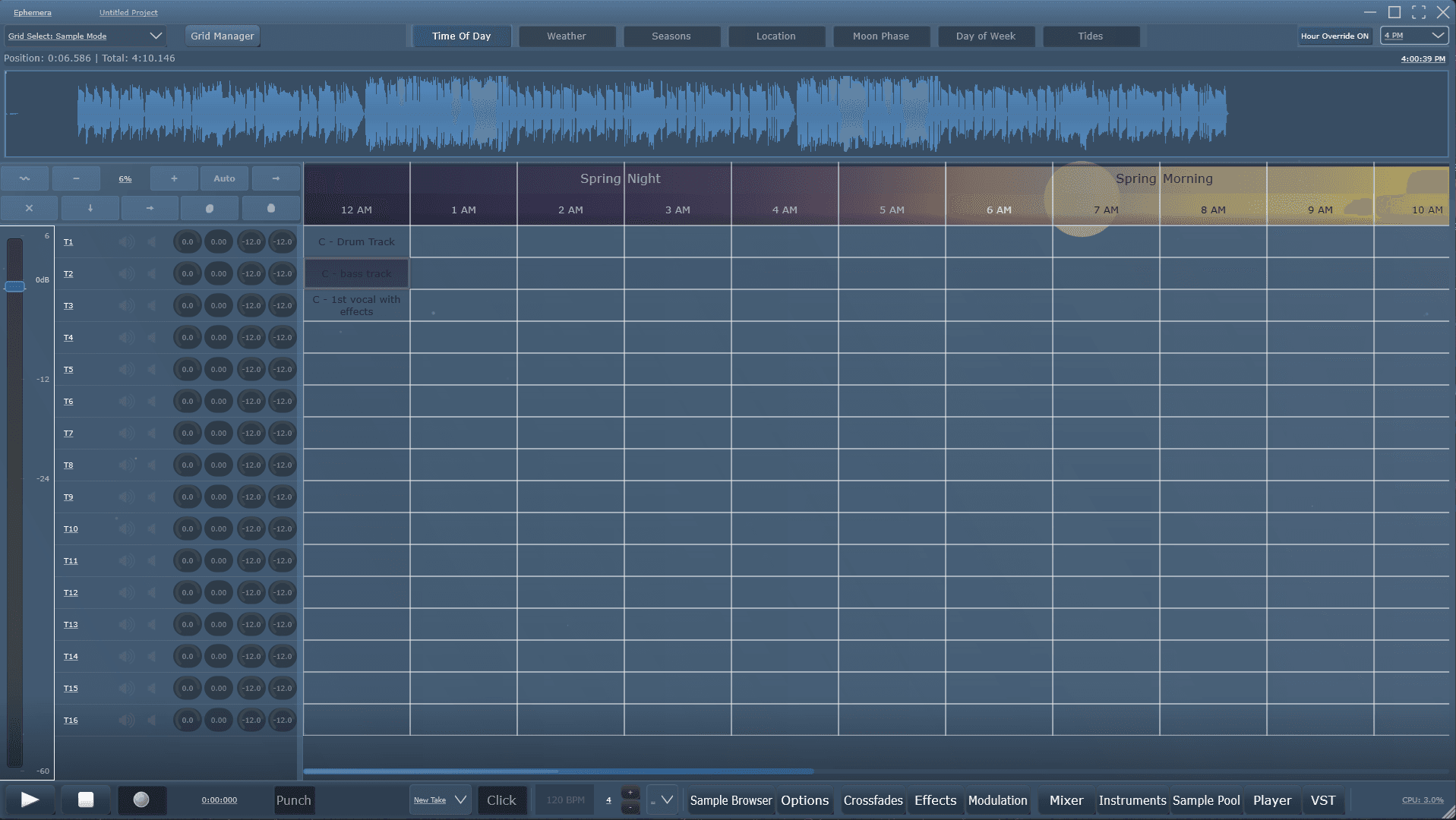Image resolution: width=1456 pixels, height=820 pixels.
Task: Toggle Hour Override ON button
Action: click(1334, 36)
